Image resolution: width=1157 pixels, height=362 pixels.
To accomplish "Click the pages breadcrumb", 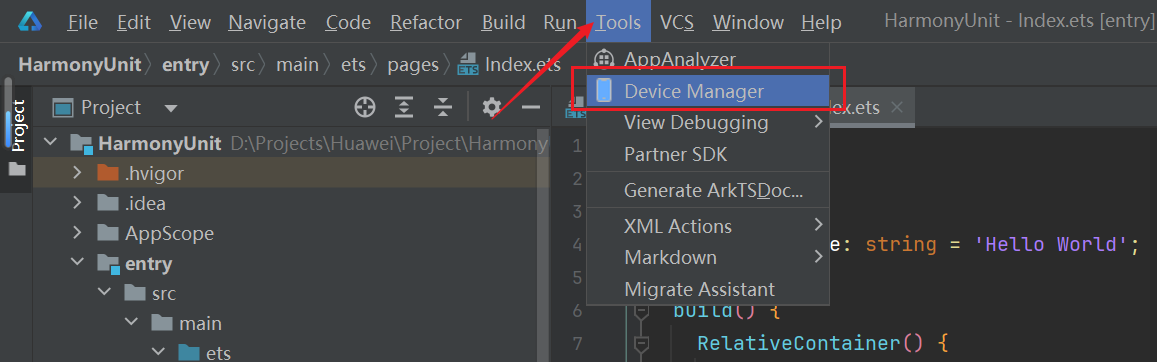I will click(413, 65).
